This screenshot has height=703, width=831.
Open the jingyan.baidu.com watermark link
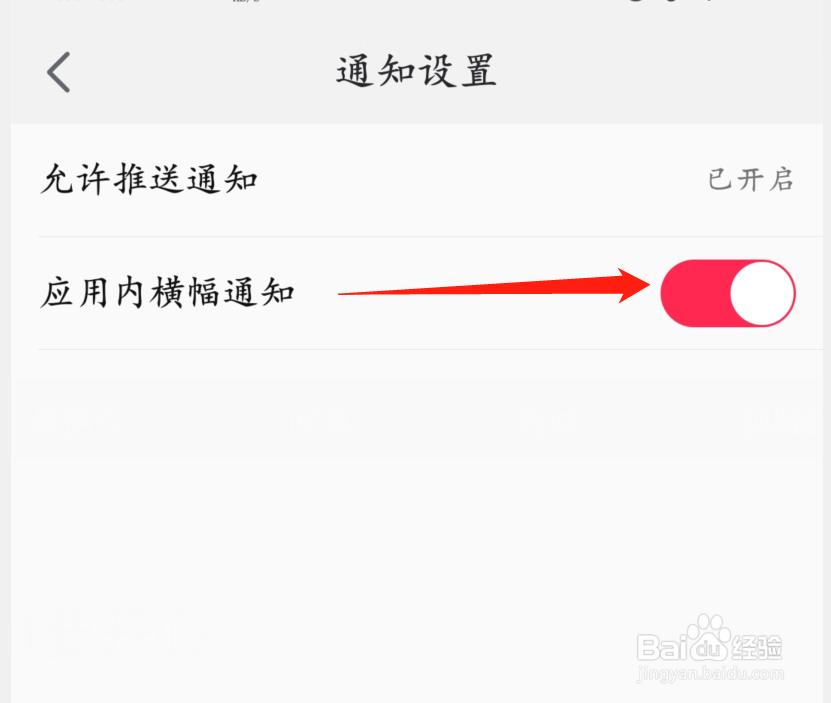(710, 674)
